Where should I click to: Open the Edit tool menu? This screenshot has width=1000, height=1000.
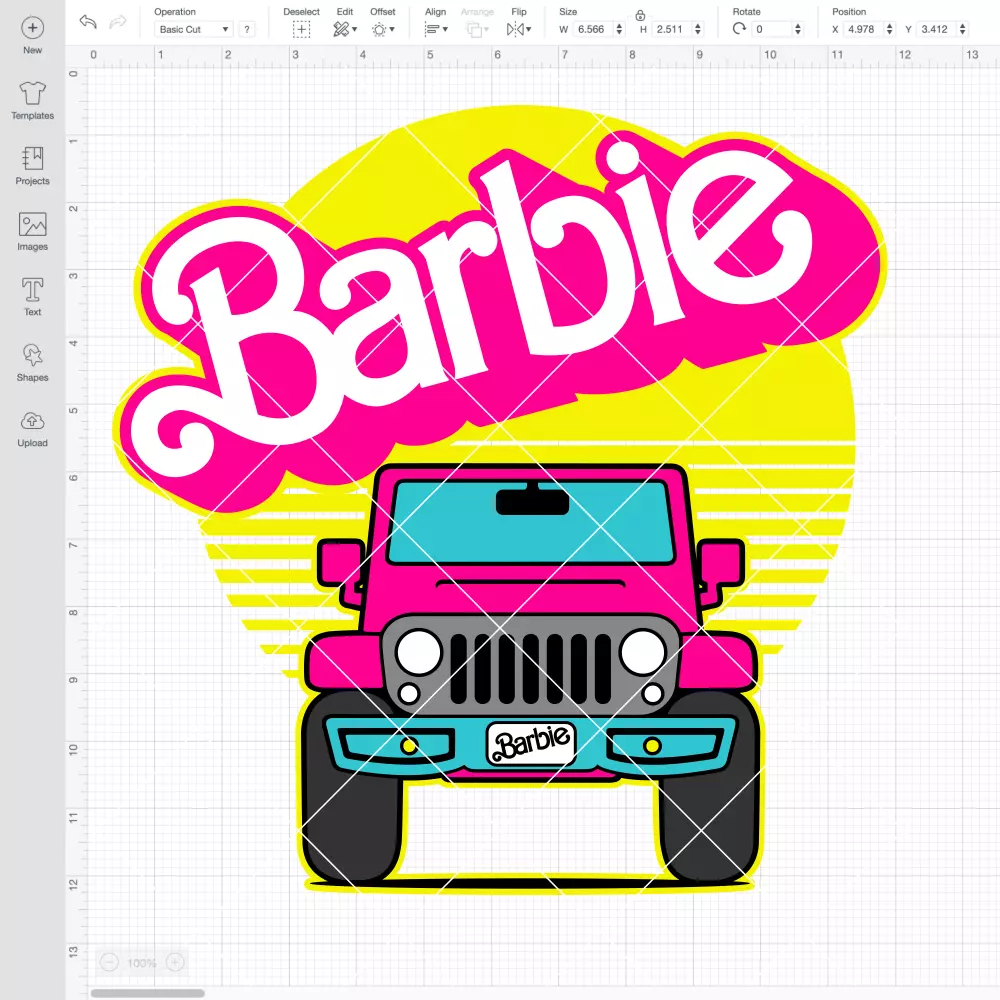345,29
